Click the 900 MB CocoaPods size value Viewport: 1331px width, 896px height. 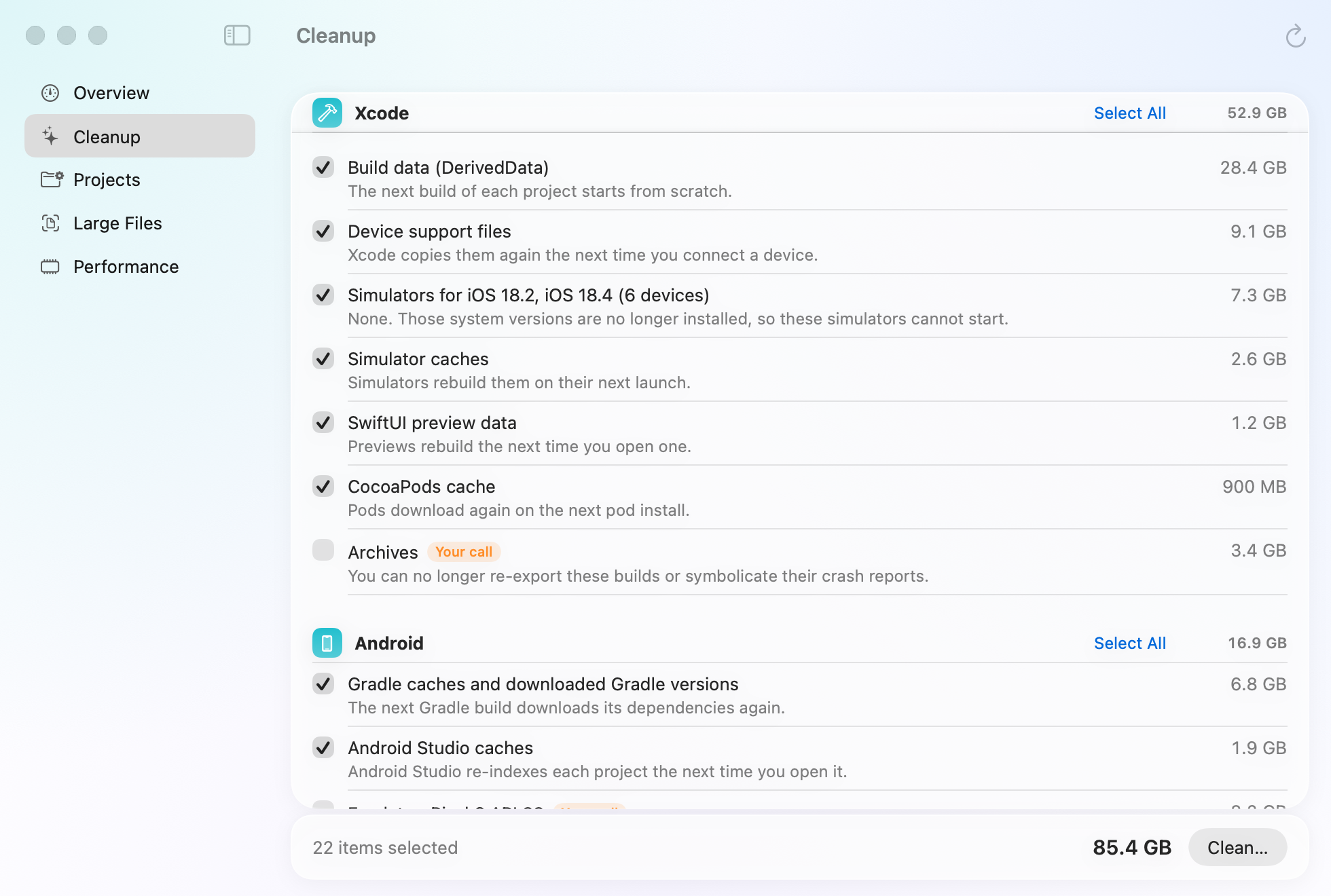click(x=1254, y=487)
